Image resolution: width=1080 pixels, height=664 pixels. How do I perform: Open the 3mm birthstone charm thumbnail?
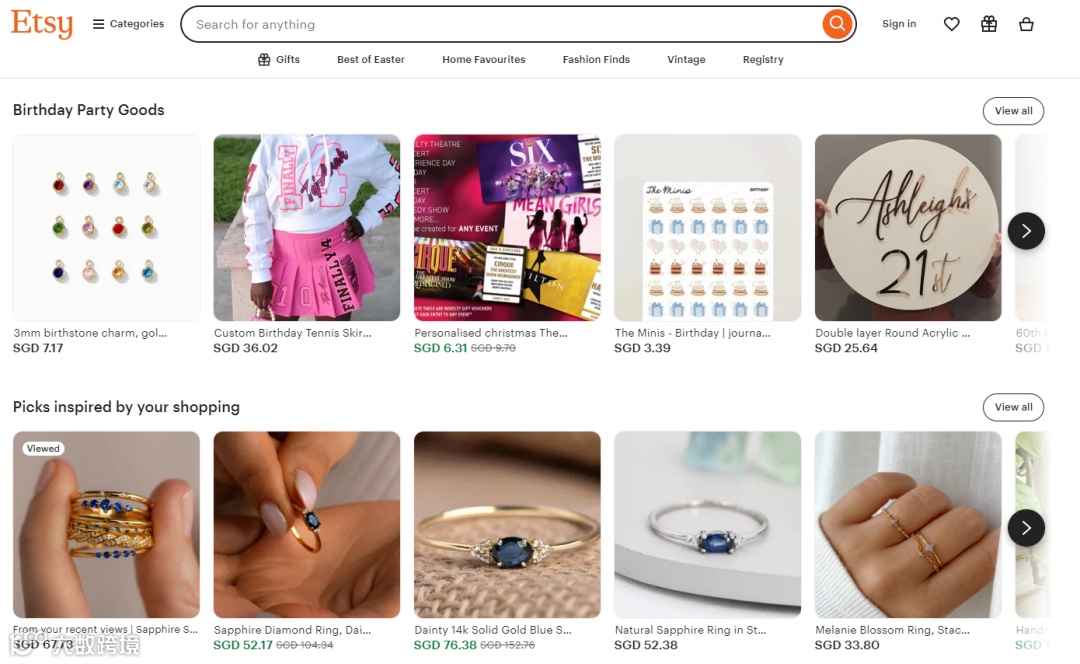point(106,227)
